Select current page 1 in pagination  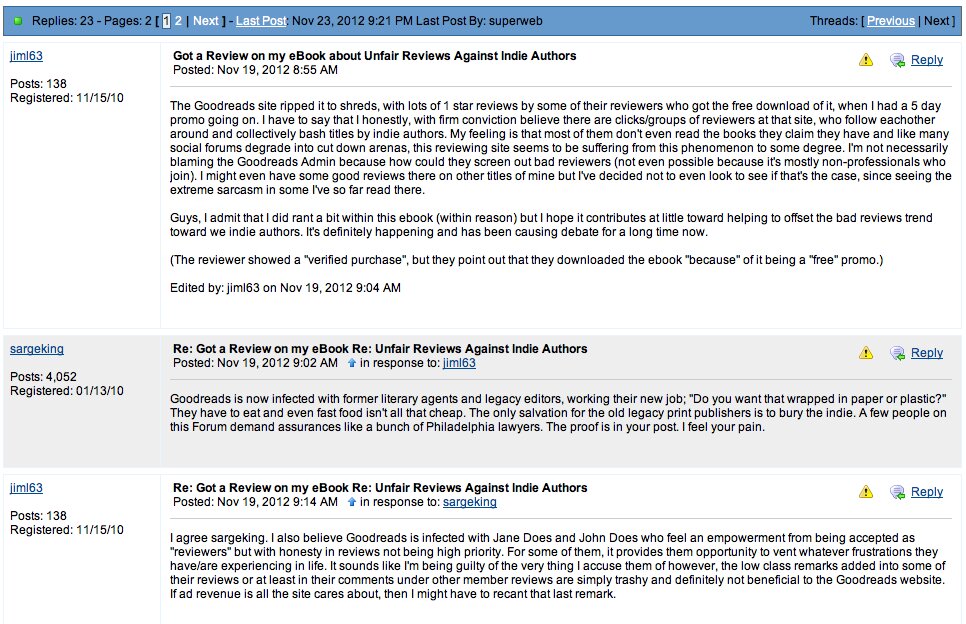point(166,21)
